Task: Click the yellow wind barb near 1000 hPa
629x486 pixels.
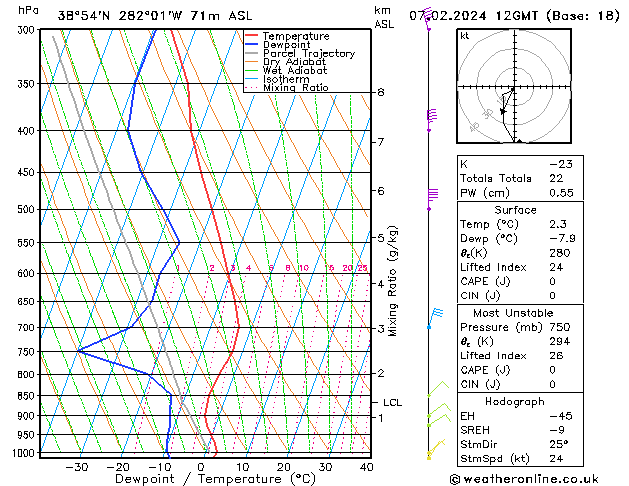Action: click(x=433, y=452)
